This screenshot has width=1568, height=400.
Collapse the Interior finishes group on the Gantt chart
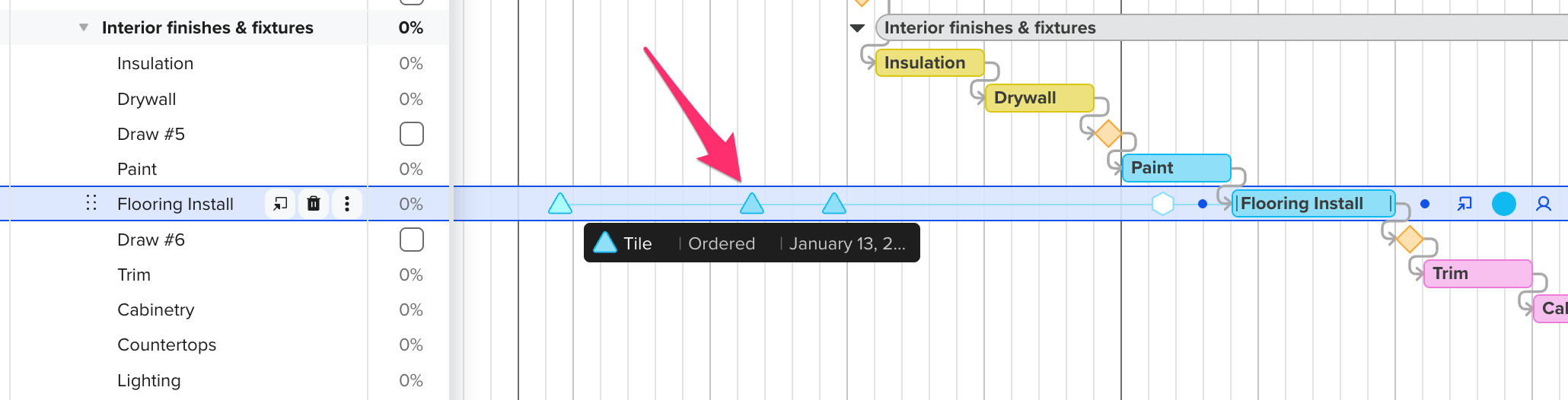(858, 28)
